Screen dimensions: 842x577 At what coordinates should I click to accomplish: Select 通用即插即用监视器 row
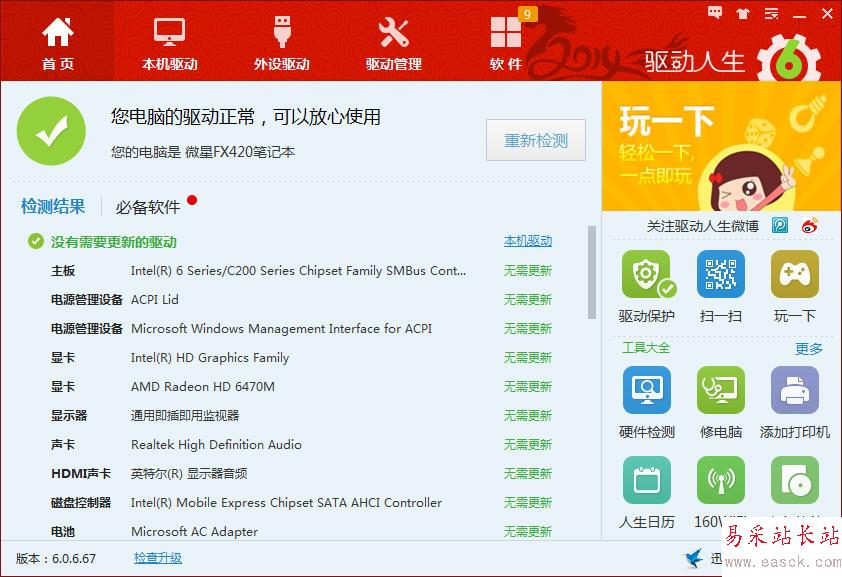tap(301, 415)
